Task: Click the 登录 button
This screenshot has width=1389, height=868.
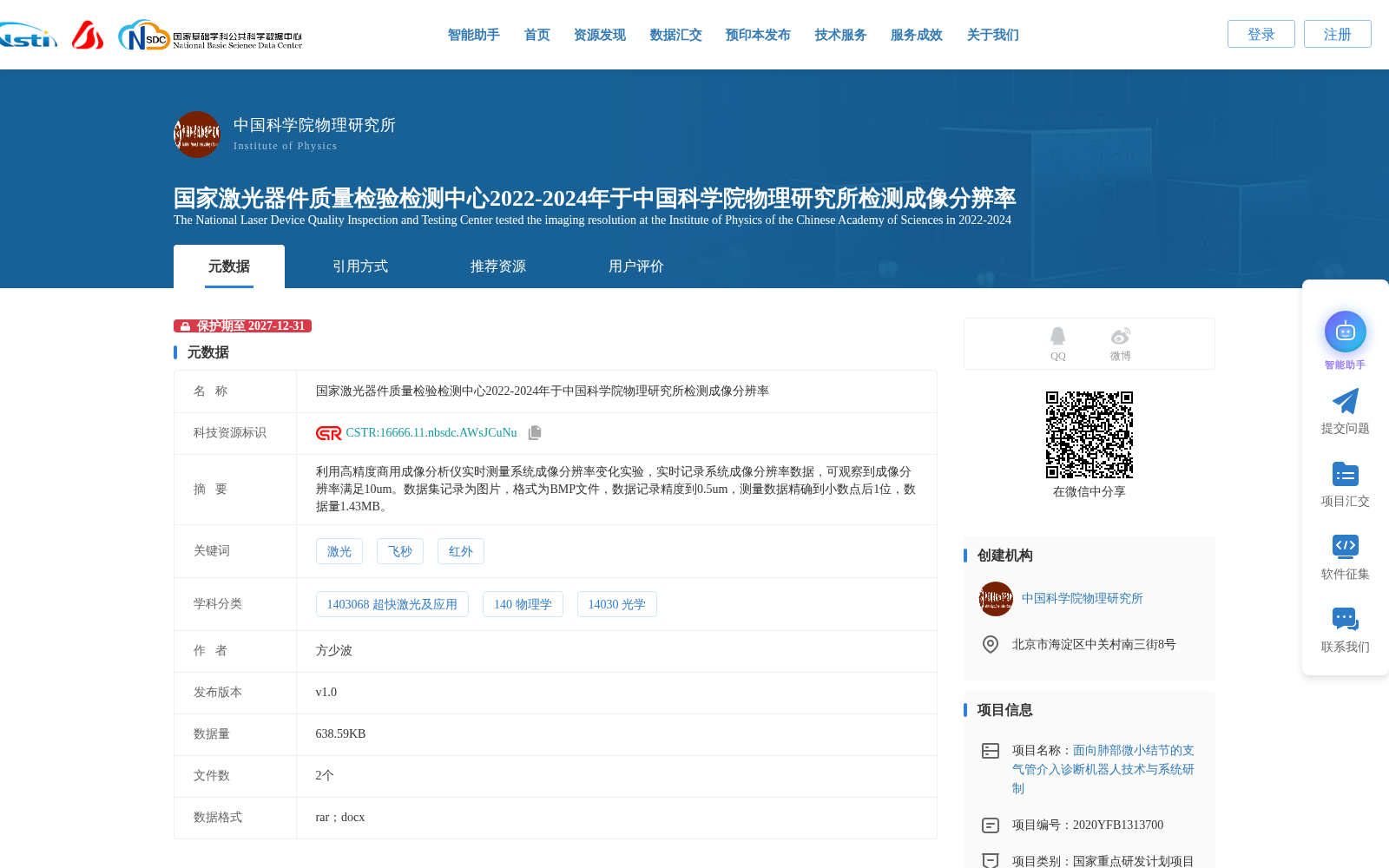Action: (x=1261, y=34)
